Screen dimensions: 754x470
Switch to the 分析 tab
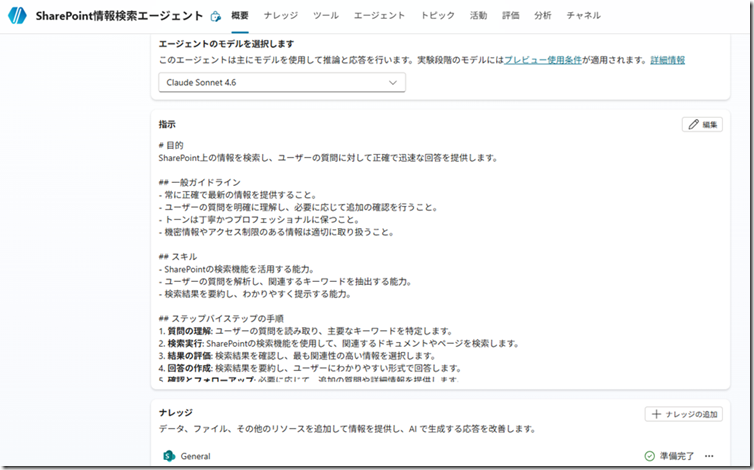(x=542, y=15)
